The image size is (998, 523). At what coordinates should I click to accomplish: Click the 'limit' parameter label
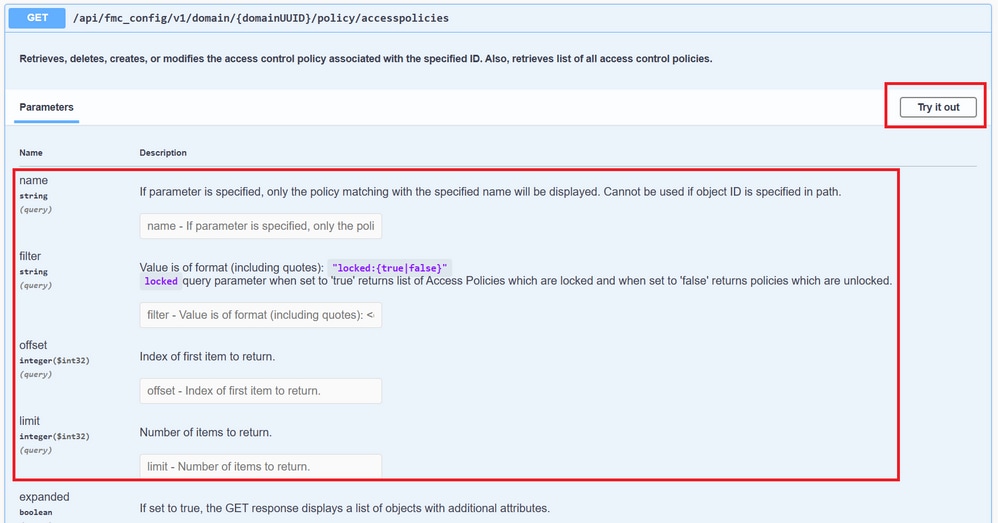[x=29, y=421]
